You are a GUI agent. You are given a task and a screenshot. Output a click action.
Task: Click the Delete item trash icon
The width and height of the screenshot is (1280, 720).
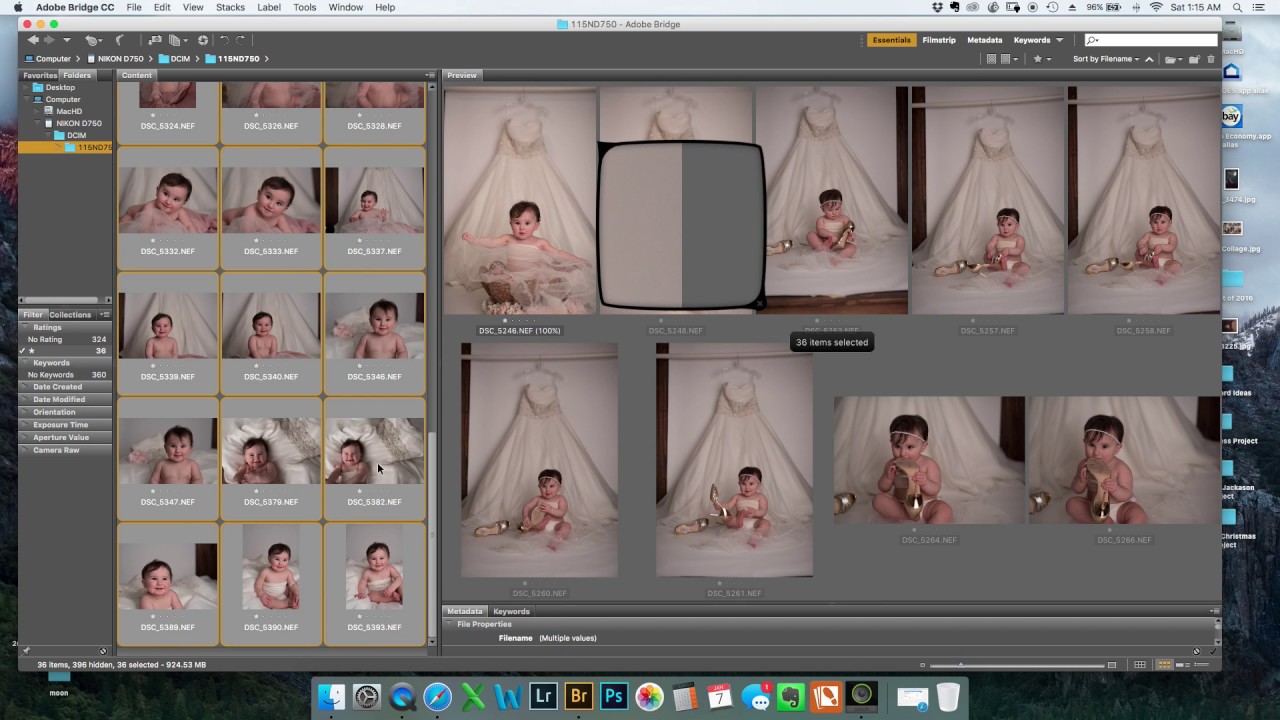pos(1211,59)
